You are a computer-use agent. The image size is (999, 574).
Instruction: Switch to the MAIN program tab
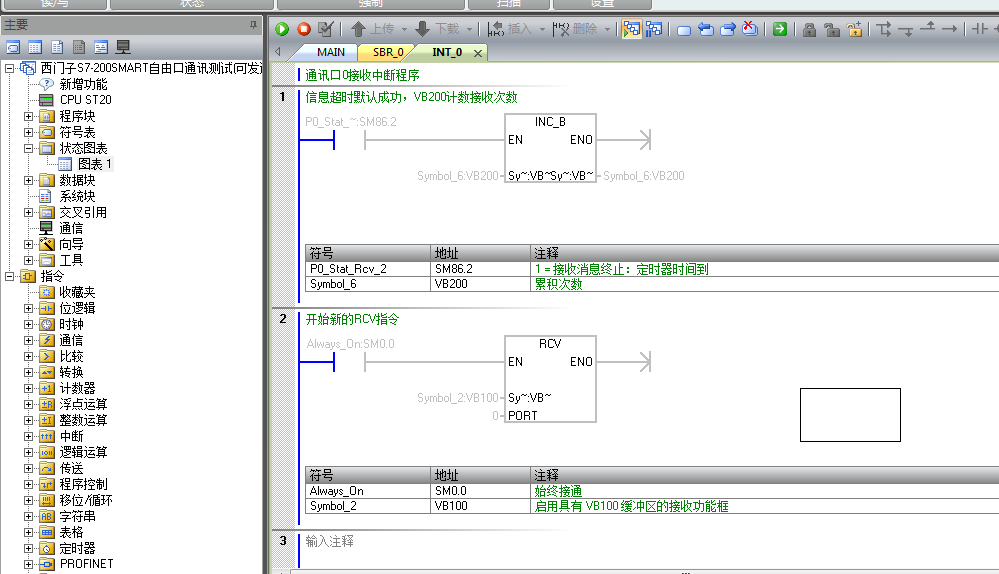point(330,52)
